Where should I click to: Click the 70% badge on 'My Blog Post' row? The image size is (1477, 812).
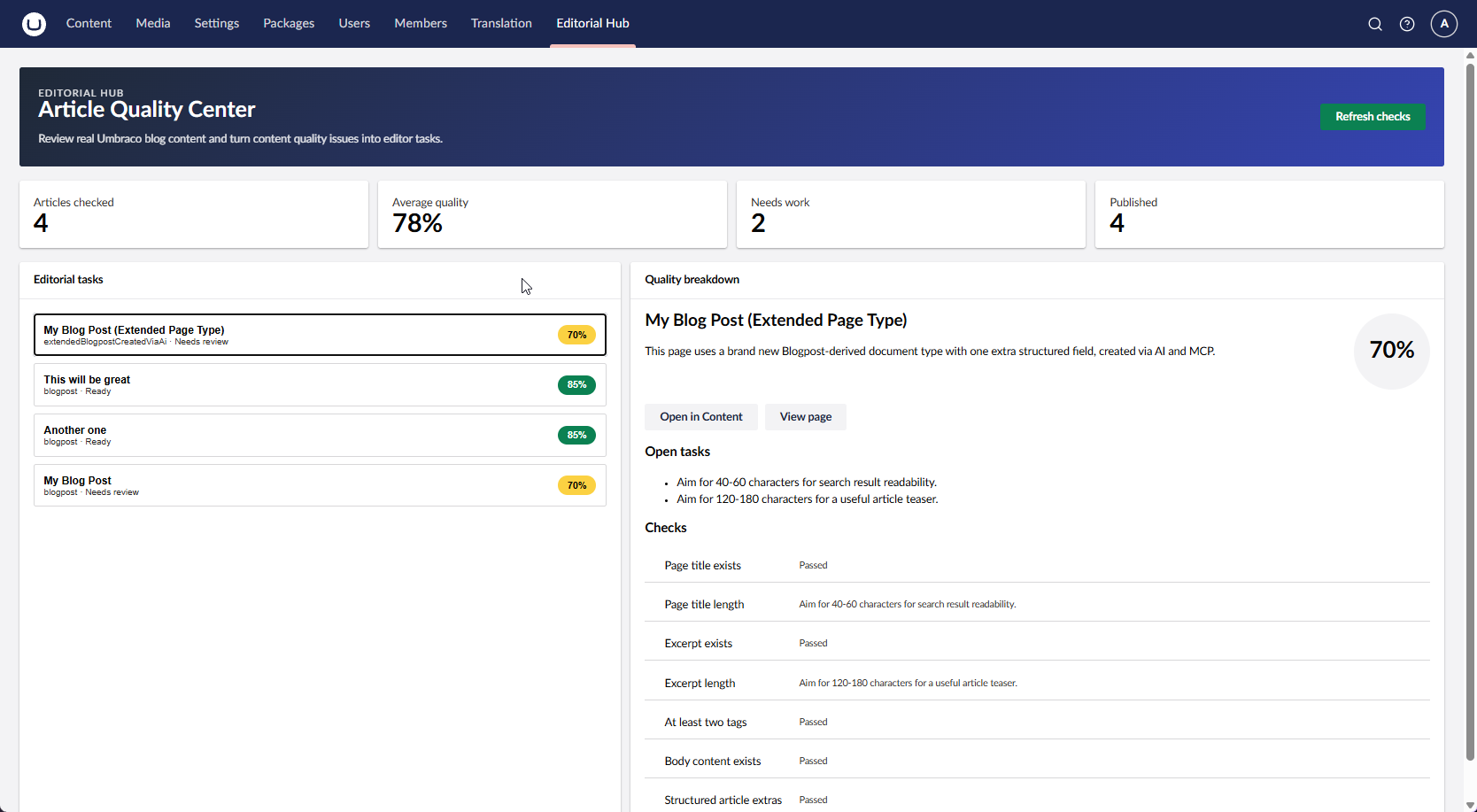coord(576,485)
